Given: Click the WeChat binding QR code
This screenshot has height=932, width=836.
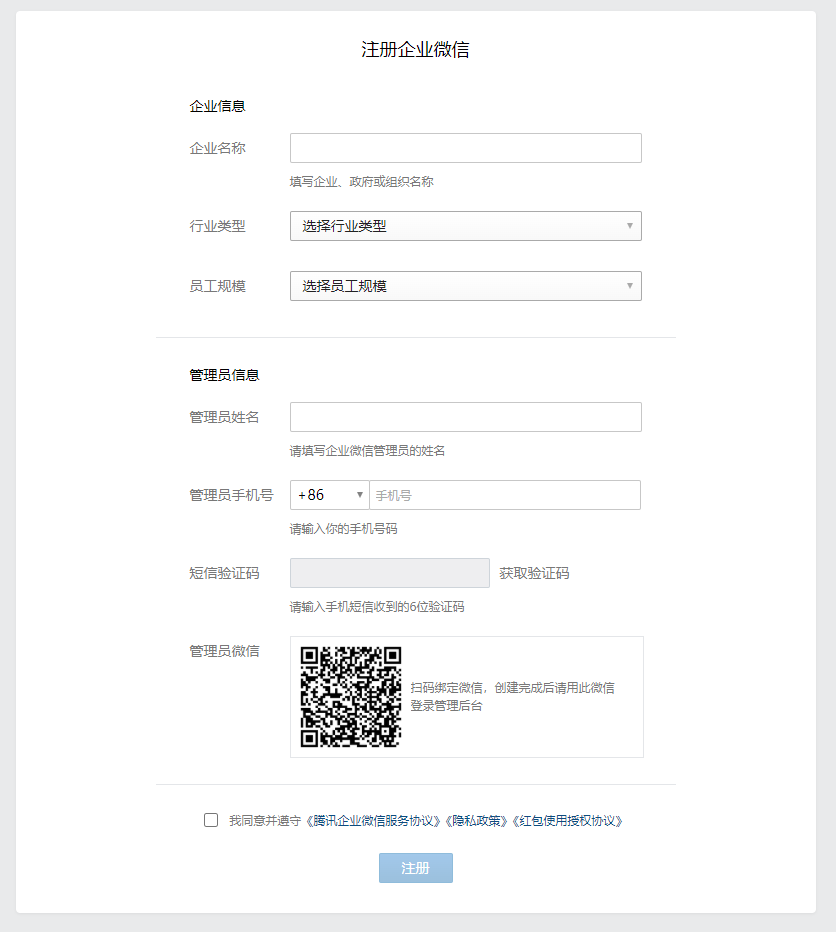Looking at the screenshot, I should 351,697.
